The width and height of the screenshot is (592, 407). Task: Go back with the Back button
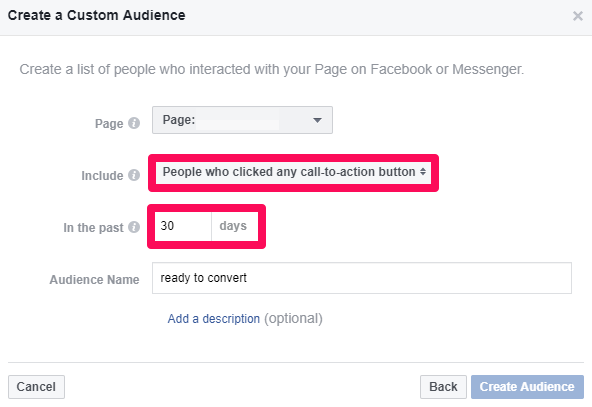[443, 387]
